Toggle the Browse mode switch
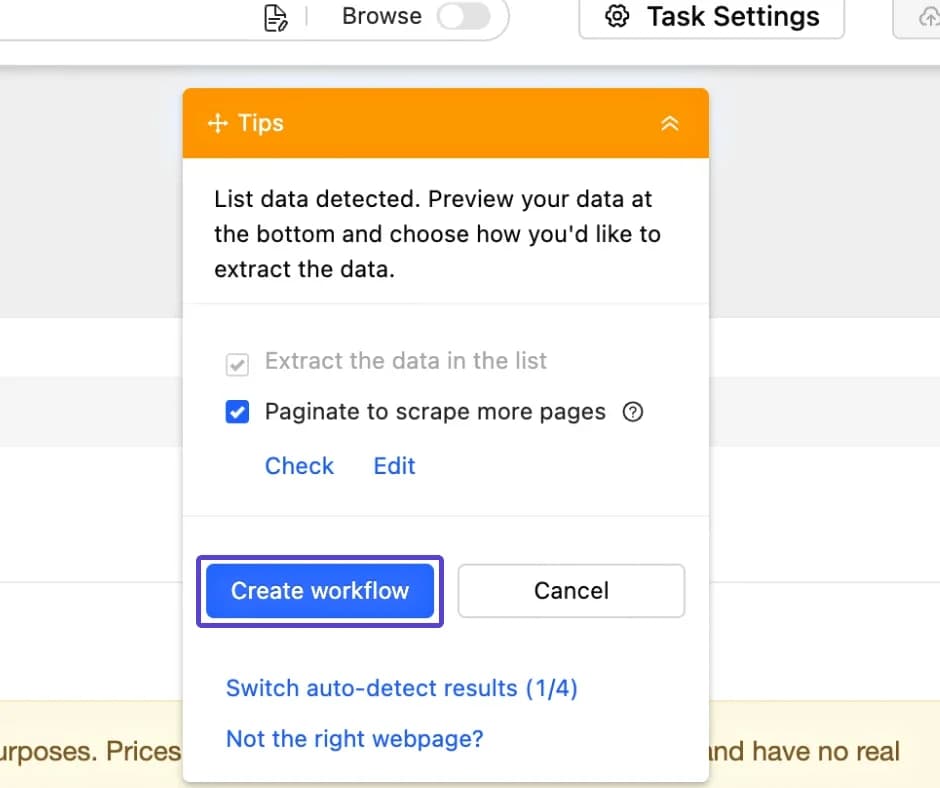This screenshot has height=788, width=940. (463, 17)
